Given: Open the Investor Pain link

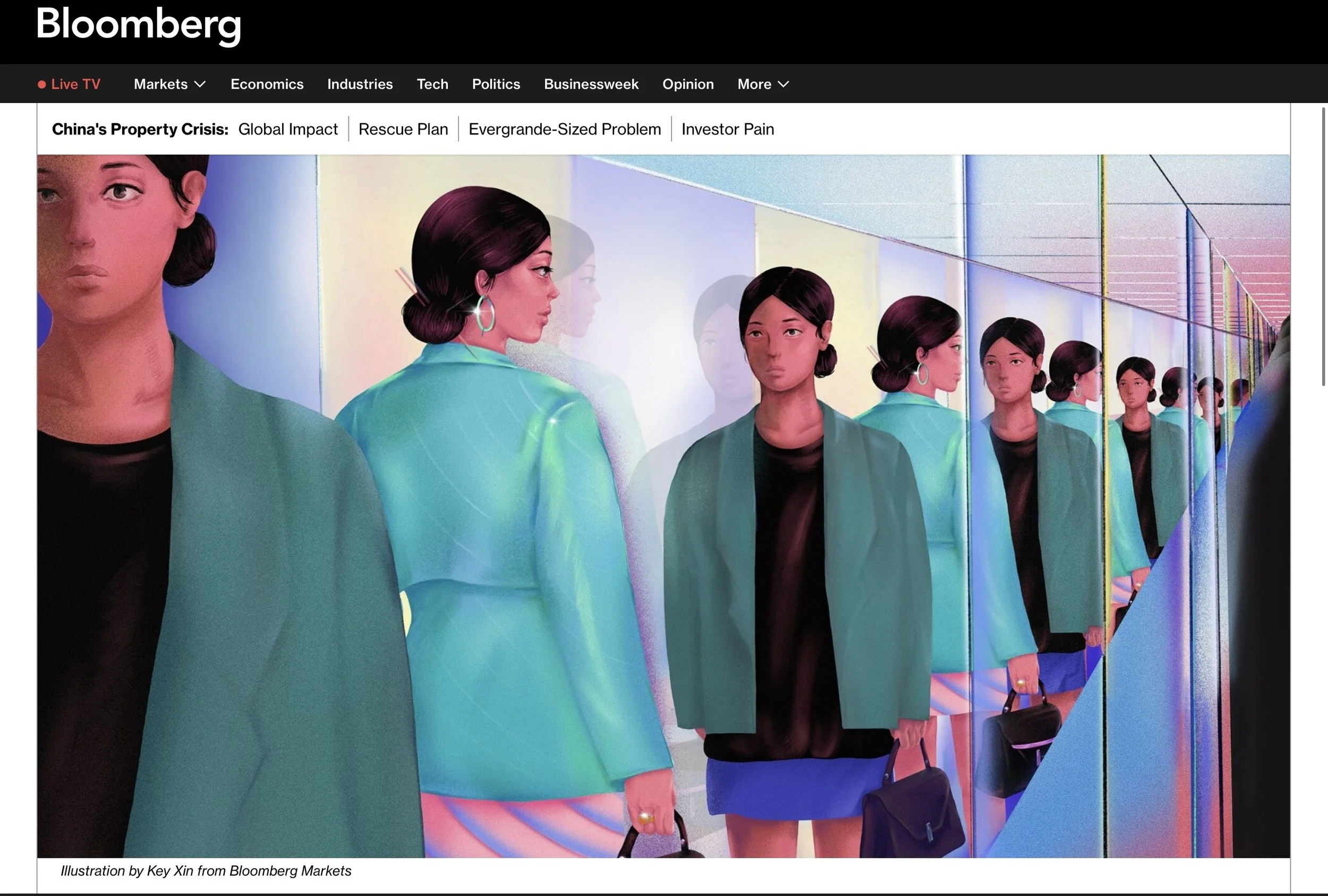Looking at the screenshot, I should (727, 129).
